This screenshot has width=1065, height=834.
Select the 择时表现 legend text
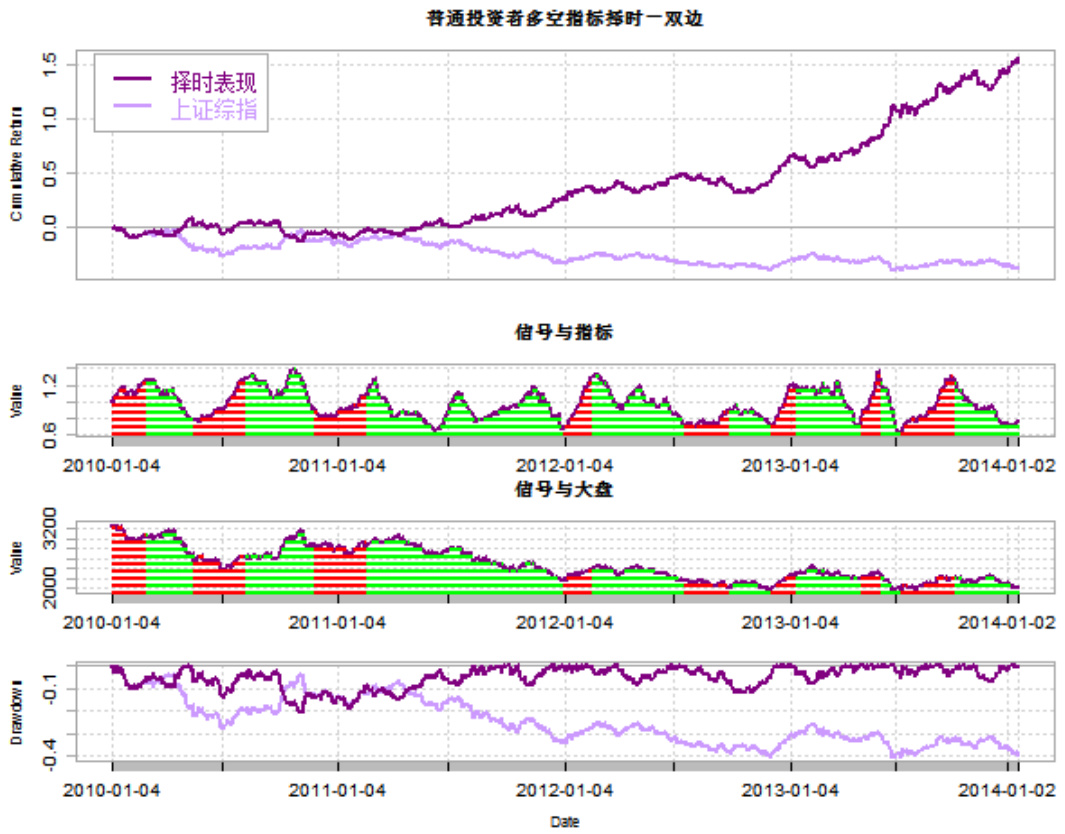(213, 81)
